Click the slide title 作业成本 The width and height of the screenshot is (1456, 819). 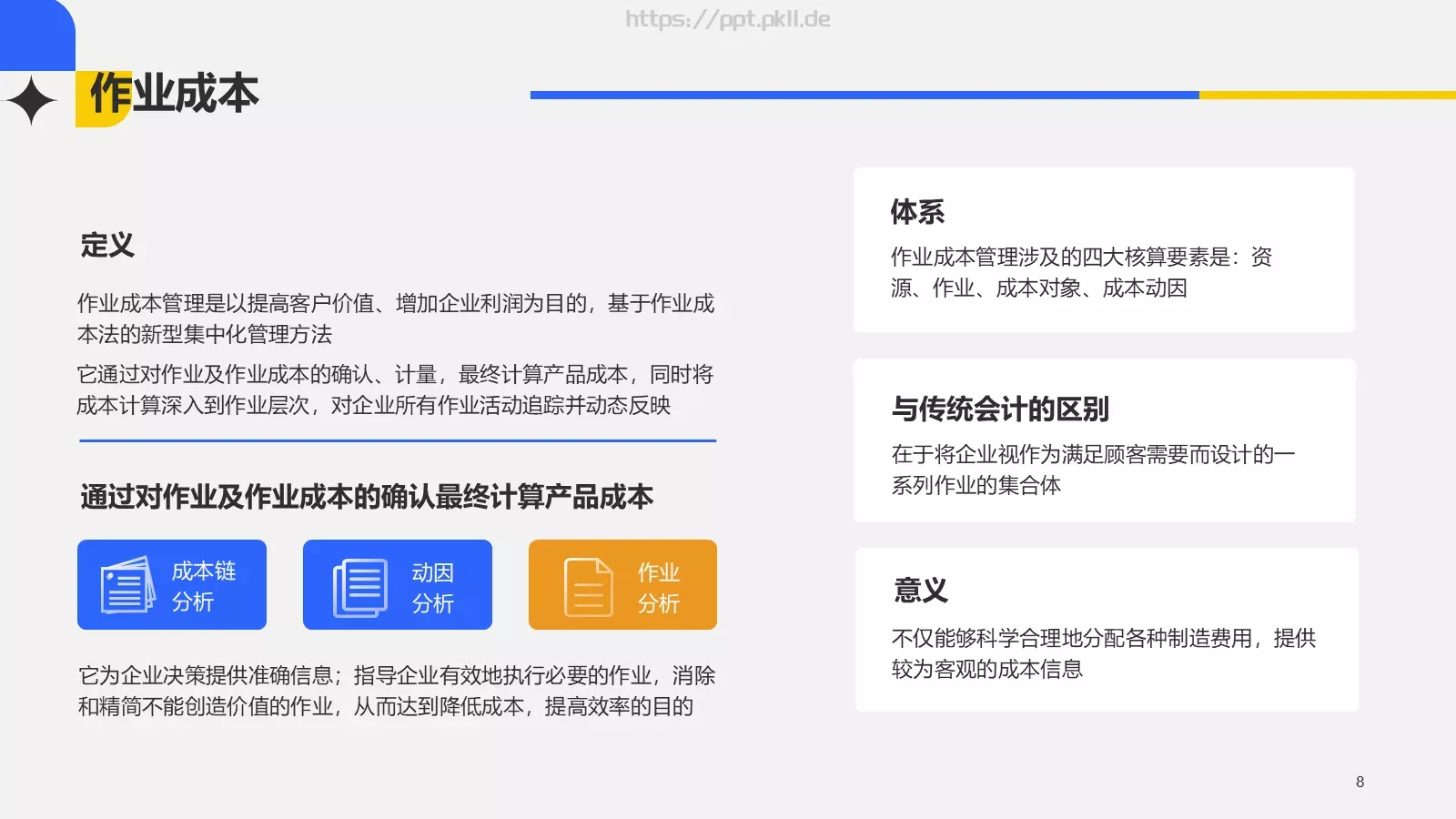coord(174,94)
